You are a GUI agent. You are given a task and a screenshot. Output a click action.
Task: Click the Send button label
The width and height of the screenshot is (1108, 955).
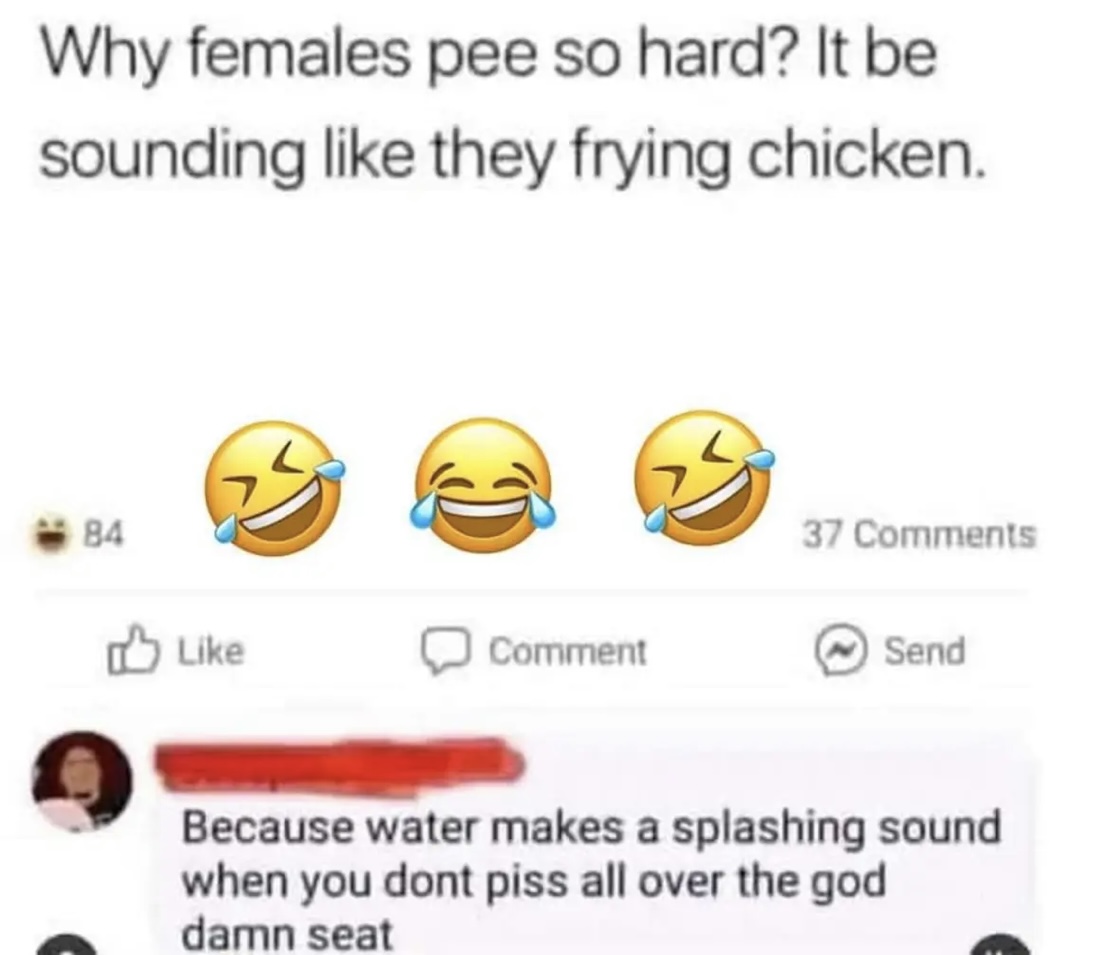(924, 651)
